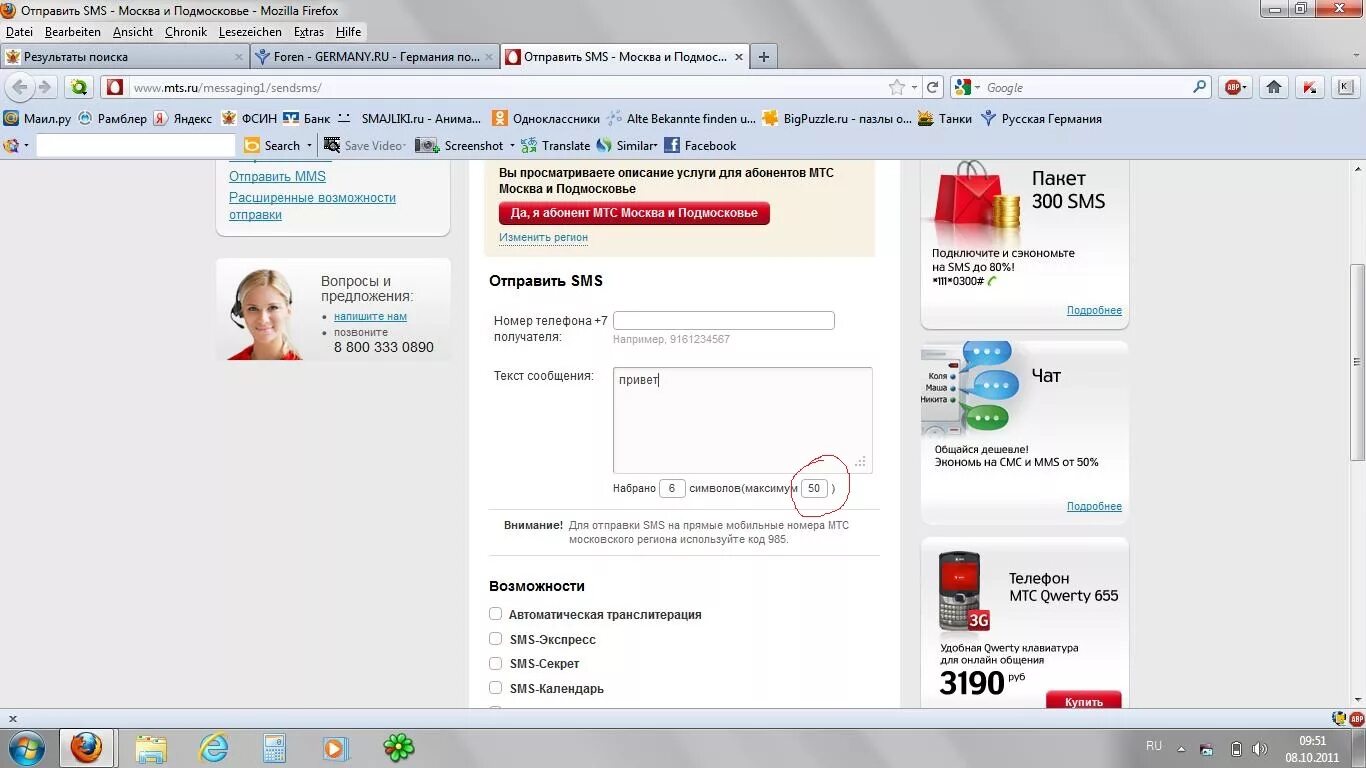Open a new tab with plus button
This screenshot has width=1366, height=768.
click(764, 57)
